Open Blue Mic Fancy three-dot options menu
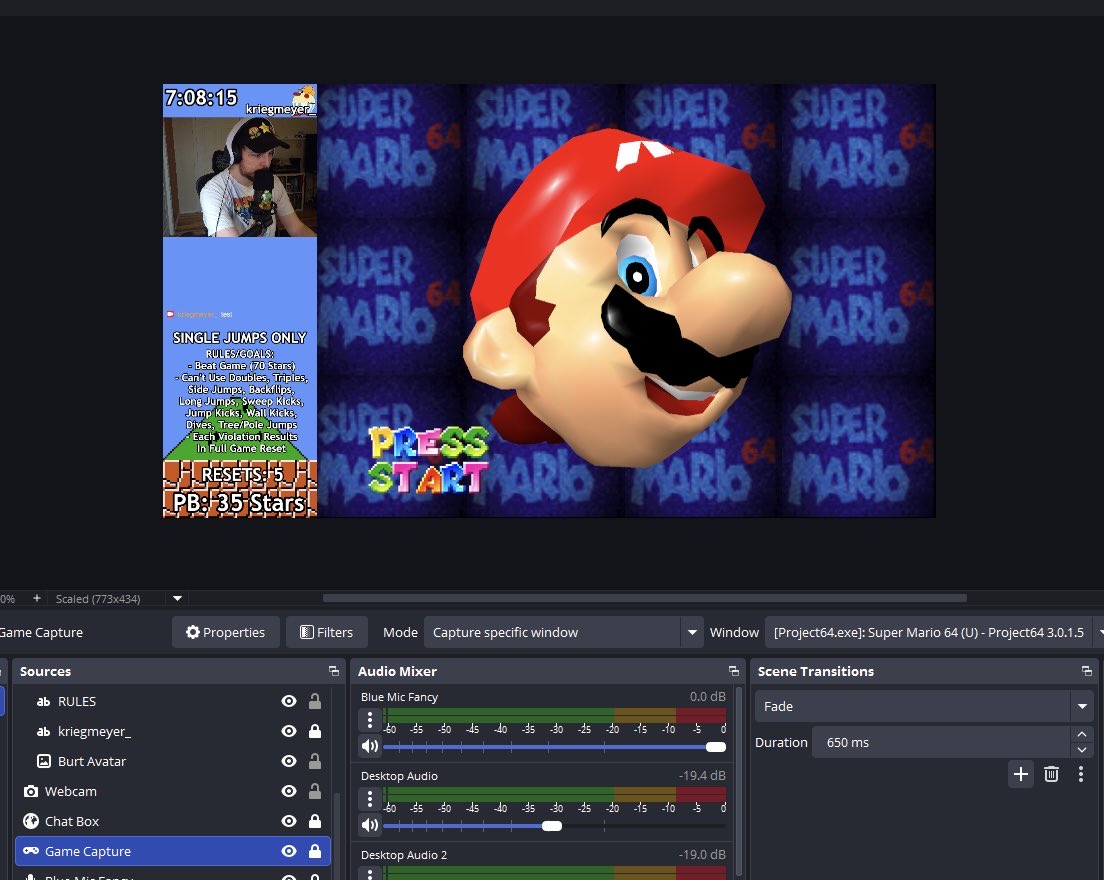 pos(370,719)
